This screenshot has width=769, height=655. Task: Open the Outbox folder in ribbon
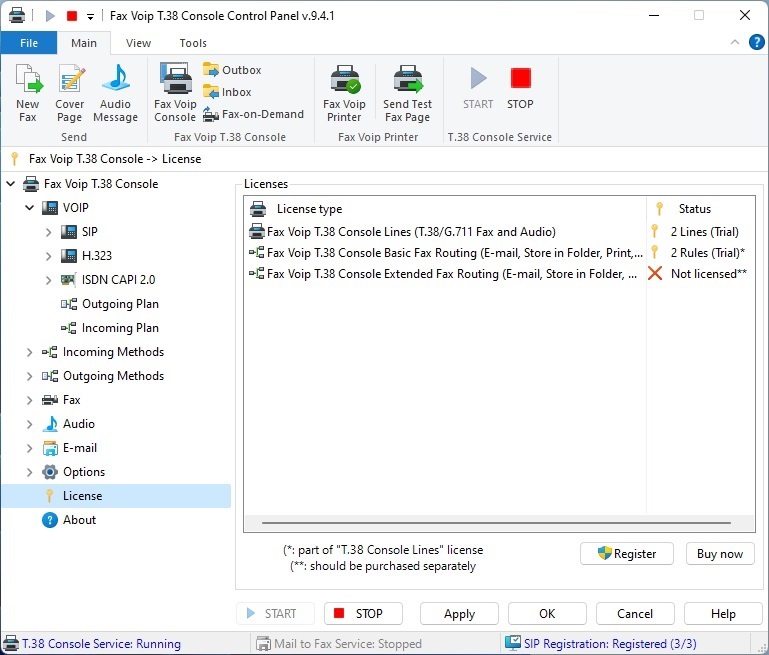point(232,70)
